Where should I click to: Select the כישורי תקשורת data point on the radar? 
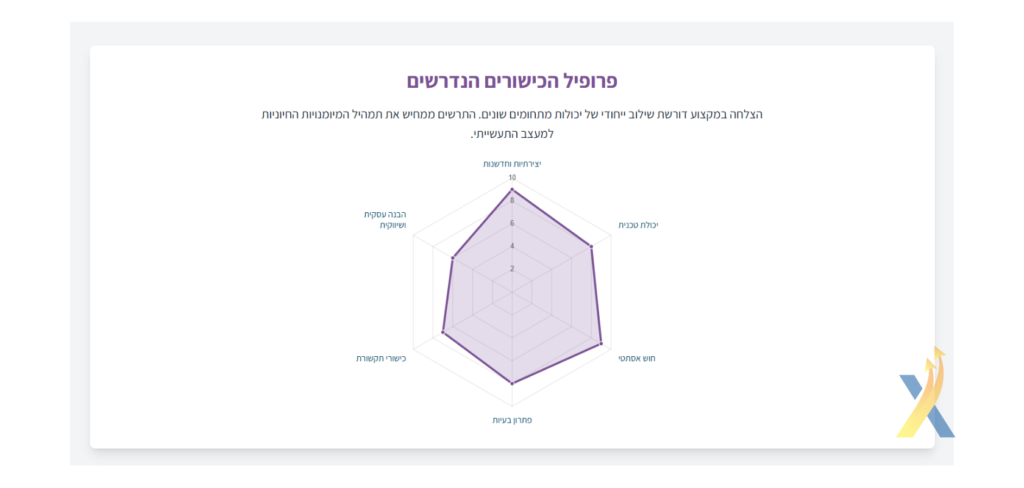(x=443, y=333)
